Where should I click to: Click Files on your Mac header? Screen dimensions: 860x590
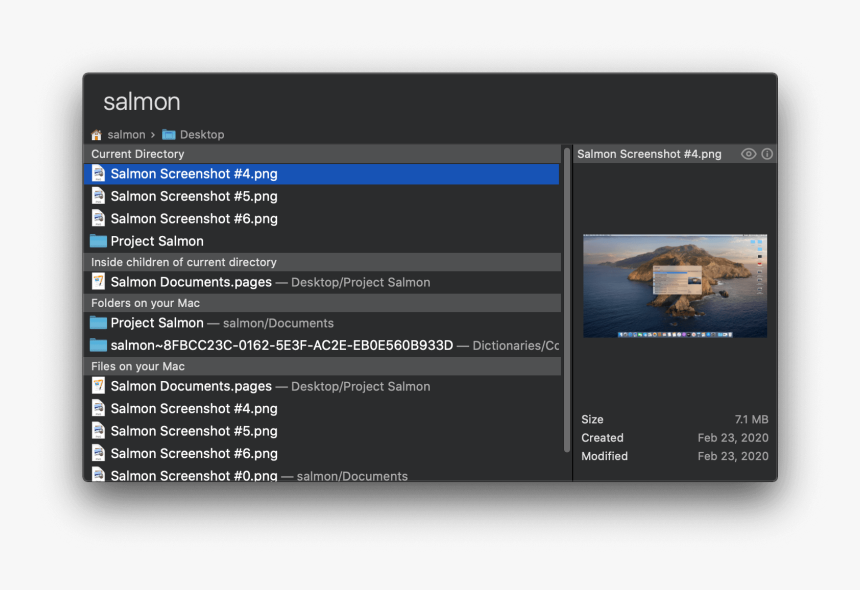(322, 366)
